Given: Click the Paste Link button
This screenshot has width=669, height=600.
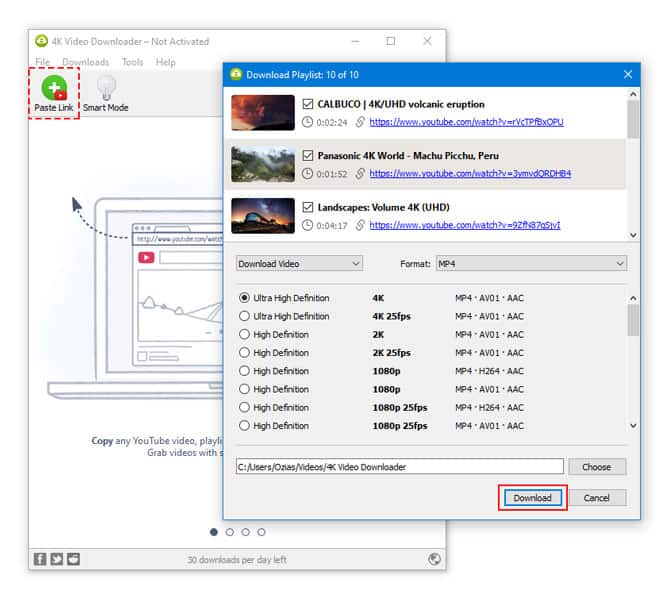Looking at the screenshot, I should click(x=54, y=93).
